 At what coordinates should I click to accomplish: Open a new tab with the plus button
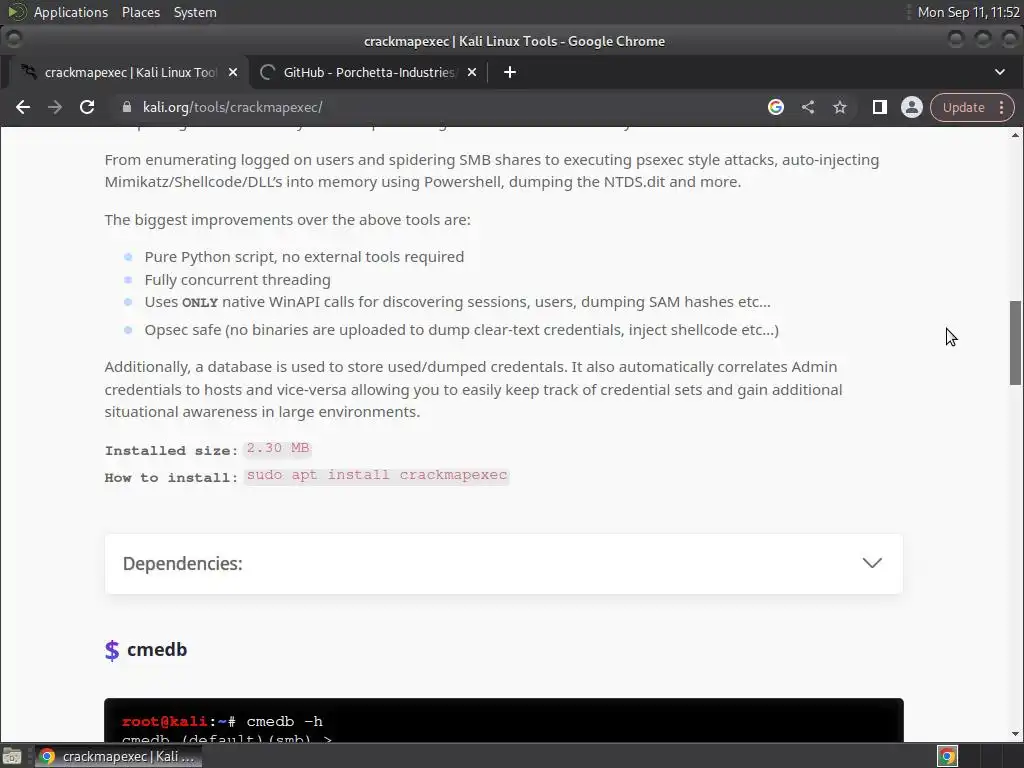510,72
